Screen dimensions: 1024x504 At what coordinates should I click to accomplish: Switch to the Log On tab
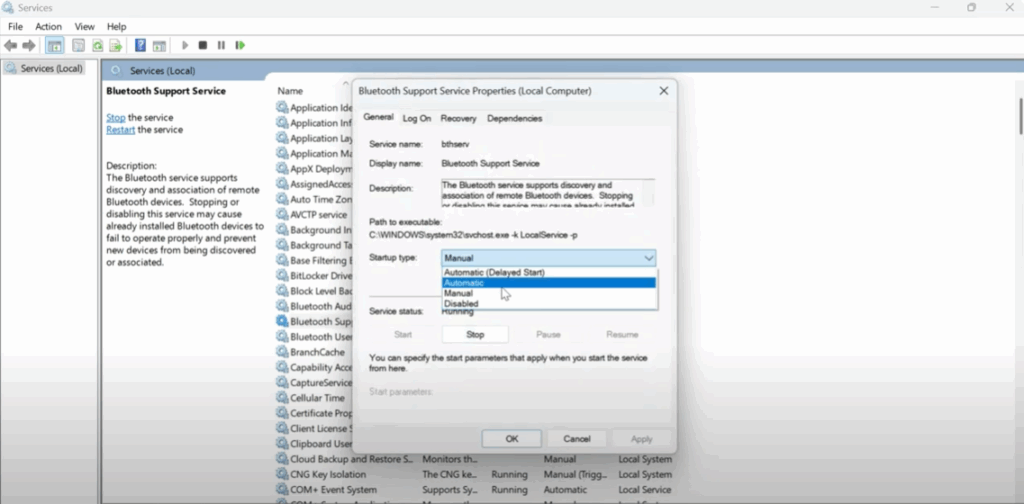[417, 118]
